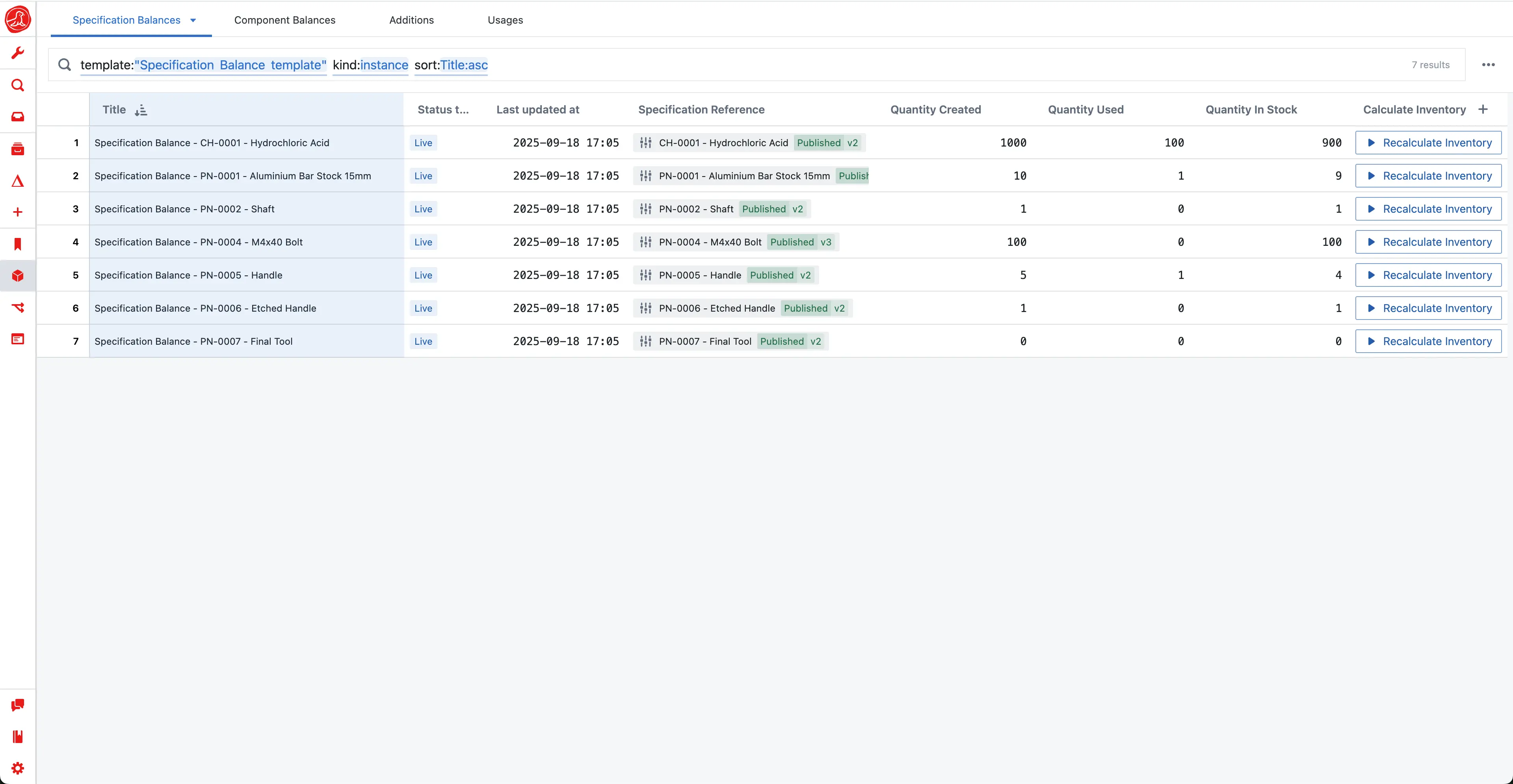Toggle the Title column sort order icon
This screenshot has height=784, width=1513.
tap(140, 110)
